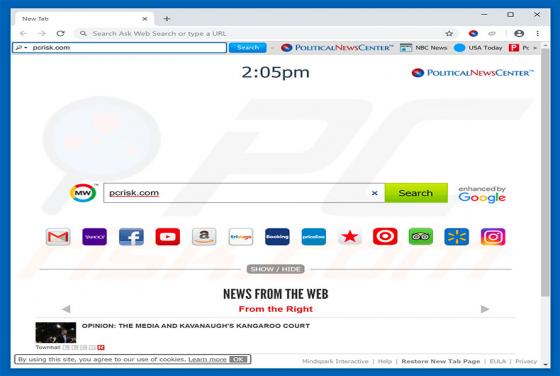Open the NBC News toolbar link

[x=424, y=47]
